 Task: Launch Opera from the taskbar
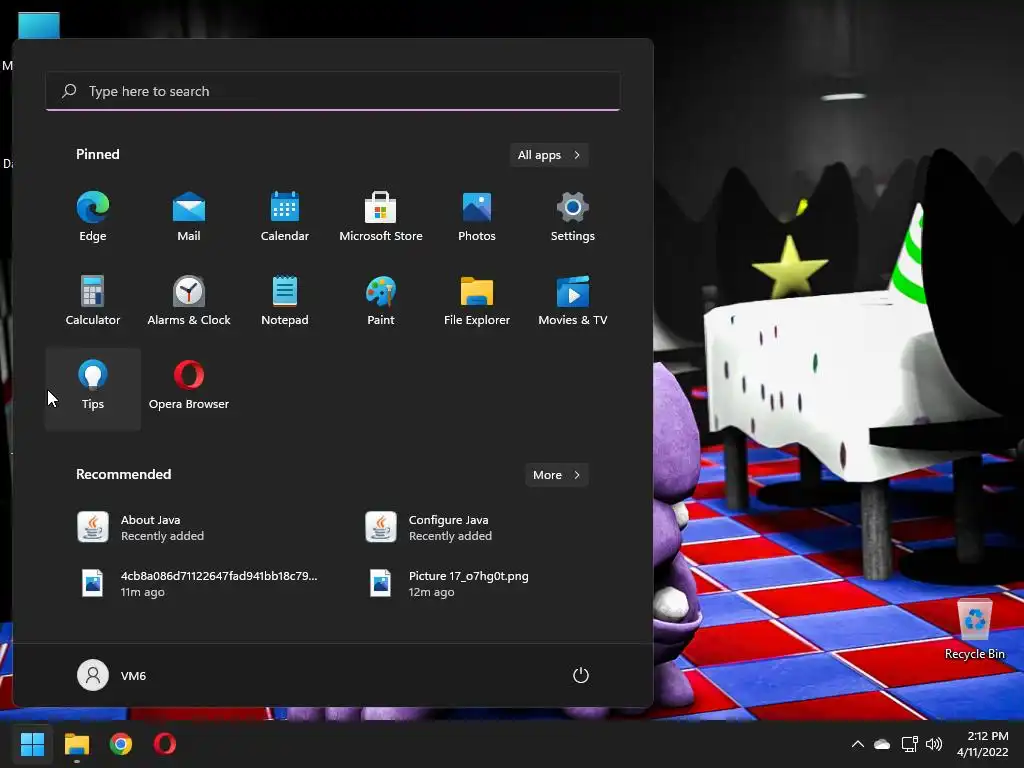(x=165, y=744)
